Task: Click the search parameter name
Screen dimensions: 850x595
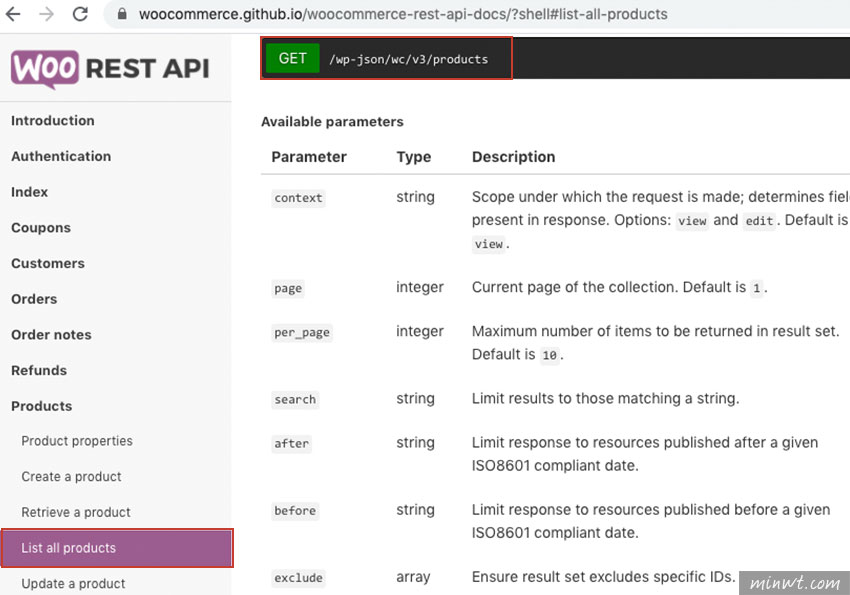Action: click(x=295, y=400)
